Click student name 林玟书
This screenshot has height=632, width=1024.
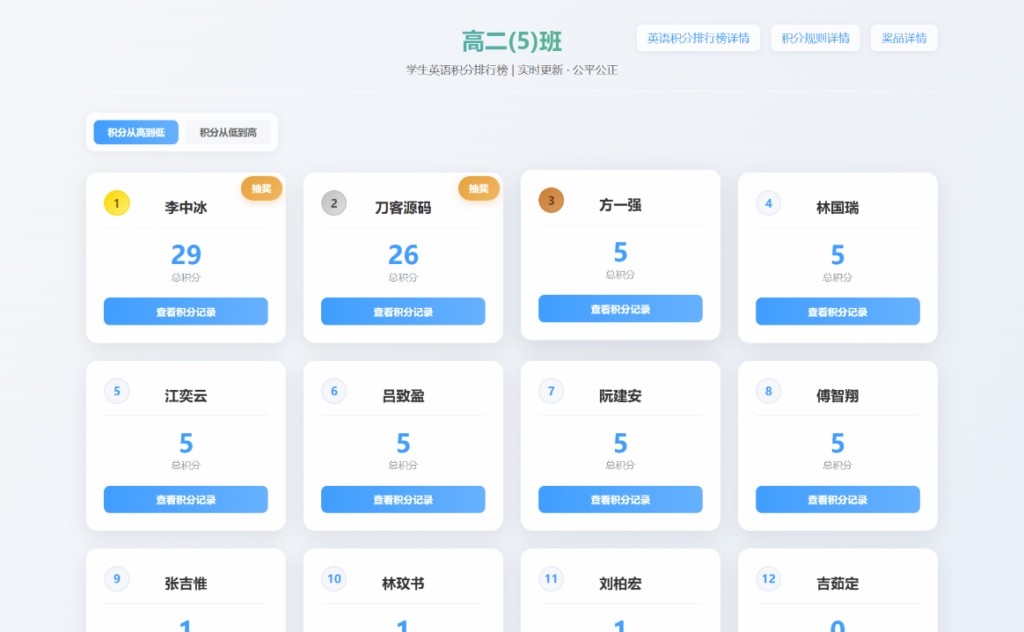tap(403, 584)
